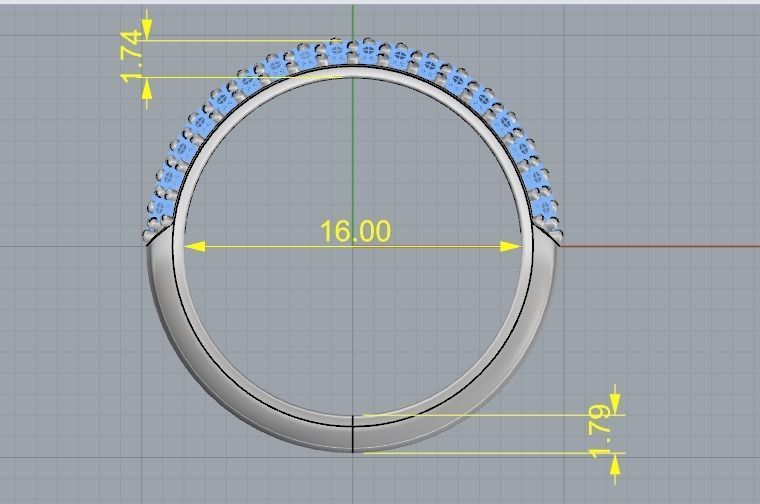Select the 1.79 bottom thickness dimension text
The height and width of the screenshot is (504, 760).
pos(600,431)
